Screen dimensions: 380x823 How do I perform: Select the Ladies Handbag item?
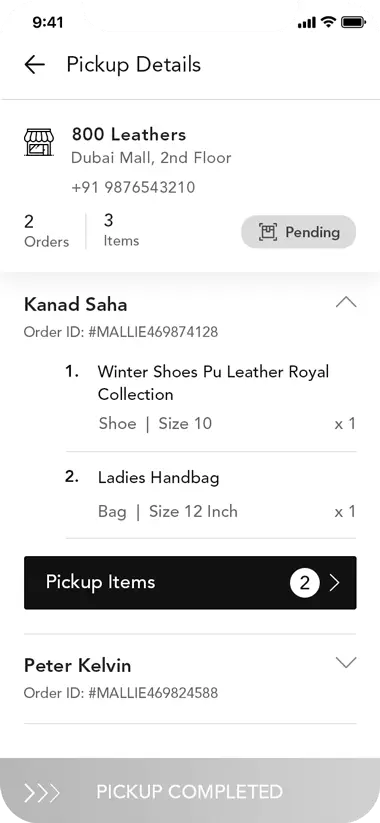pos(210,494)
